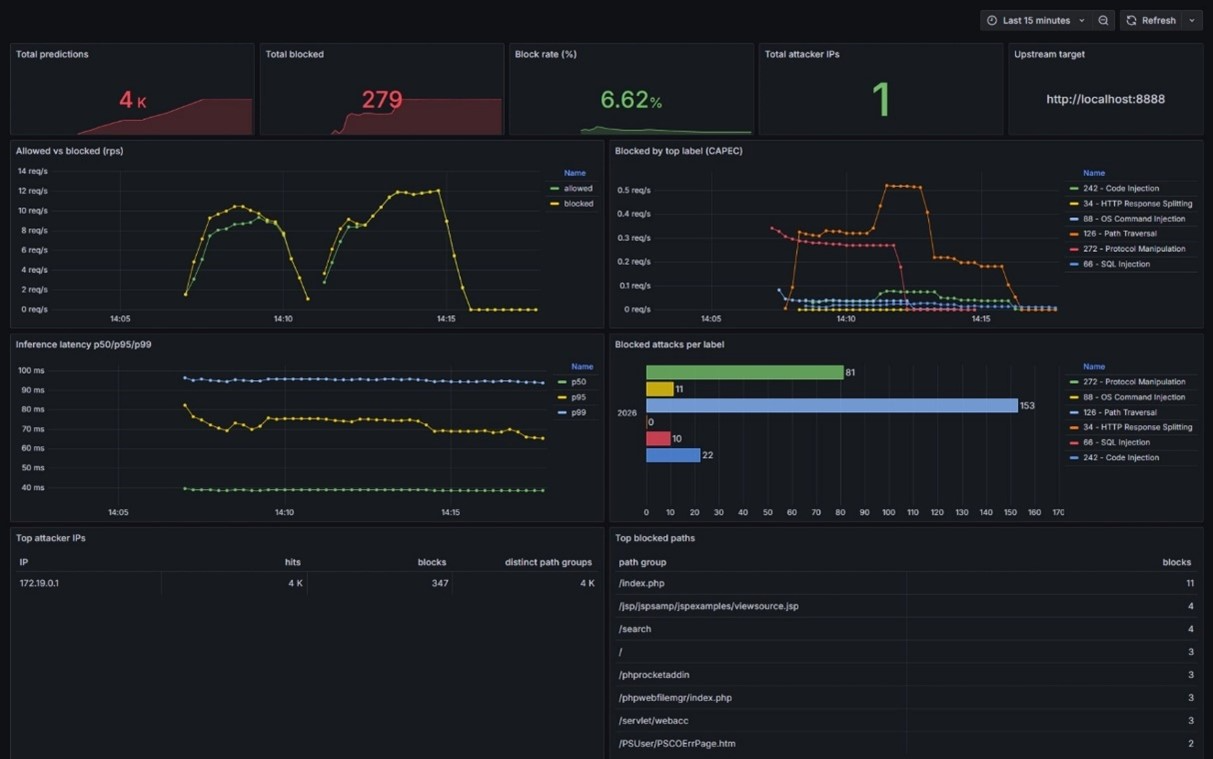Image resolution: width=1213 pixels, height=759 pixels.
Task: Click the Refresh dashboard button
Action: point(1151,20)
